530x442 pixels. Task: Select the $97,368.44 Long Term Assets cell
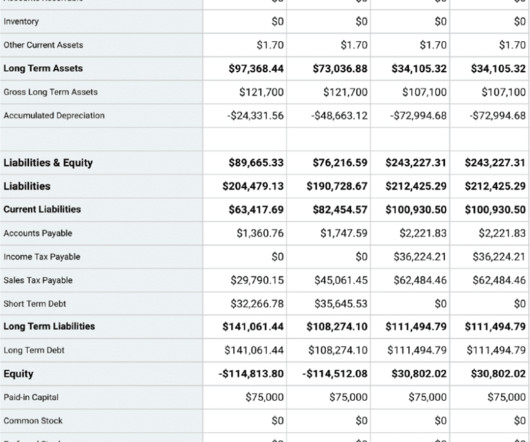click(256, 69)
